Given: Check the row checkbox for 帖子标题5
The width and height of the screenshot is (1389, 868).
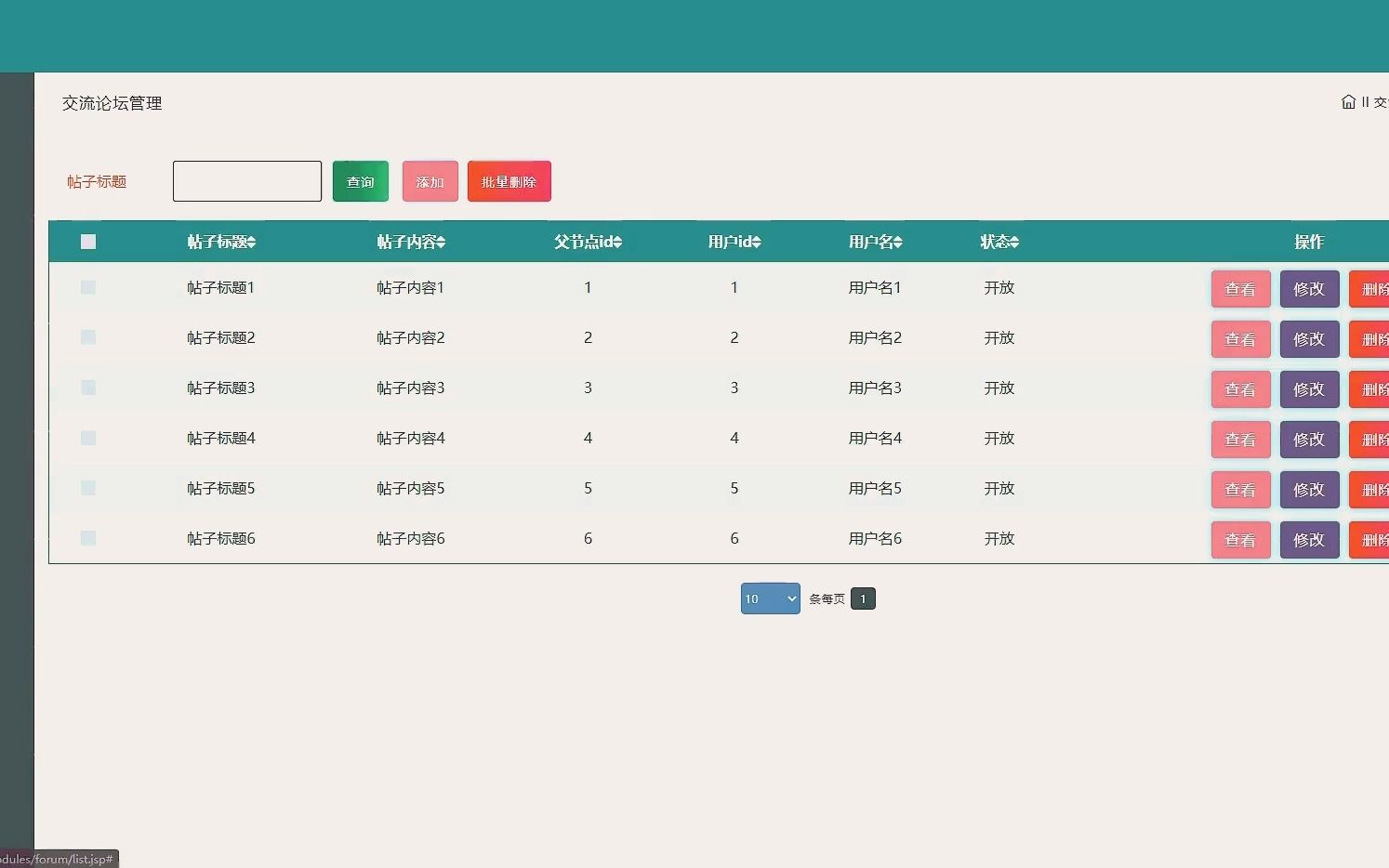Looking at the screenshot, I should (88, 488).
